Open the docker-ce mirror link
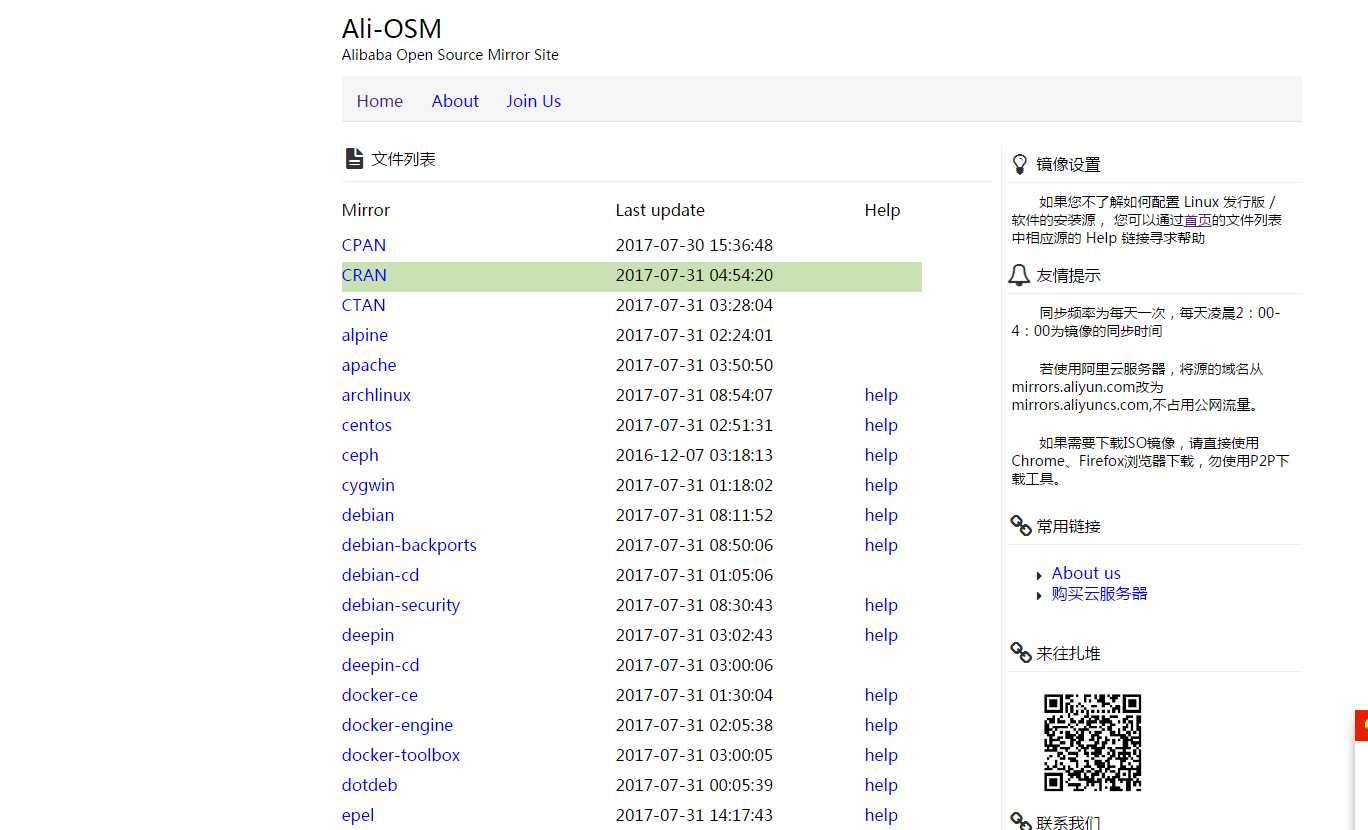Viewport: 1368px width, 830px height. tap(380, 695)
